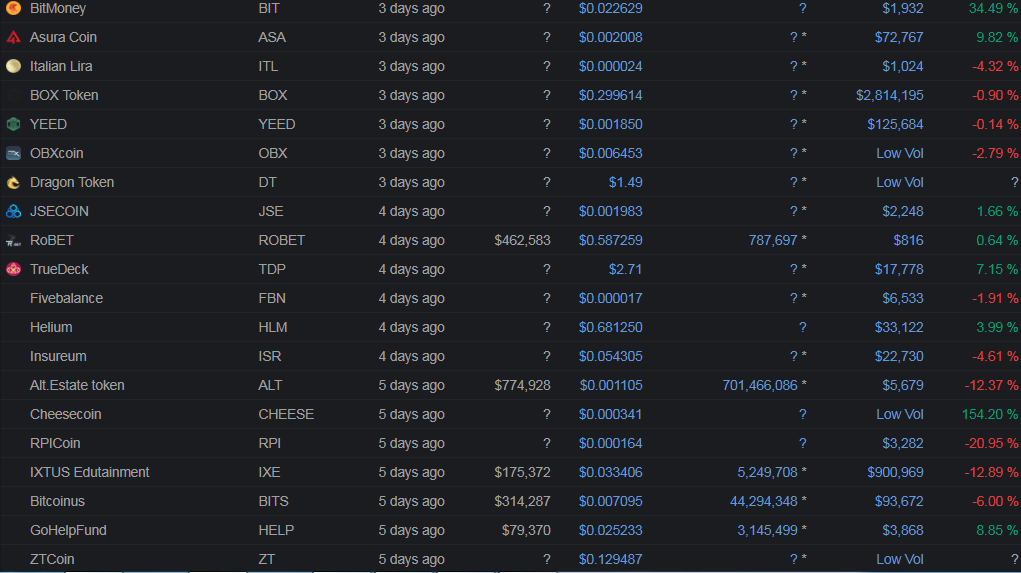Click Bitcoinus volume $93,672

(x=899, y=501)
